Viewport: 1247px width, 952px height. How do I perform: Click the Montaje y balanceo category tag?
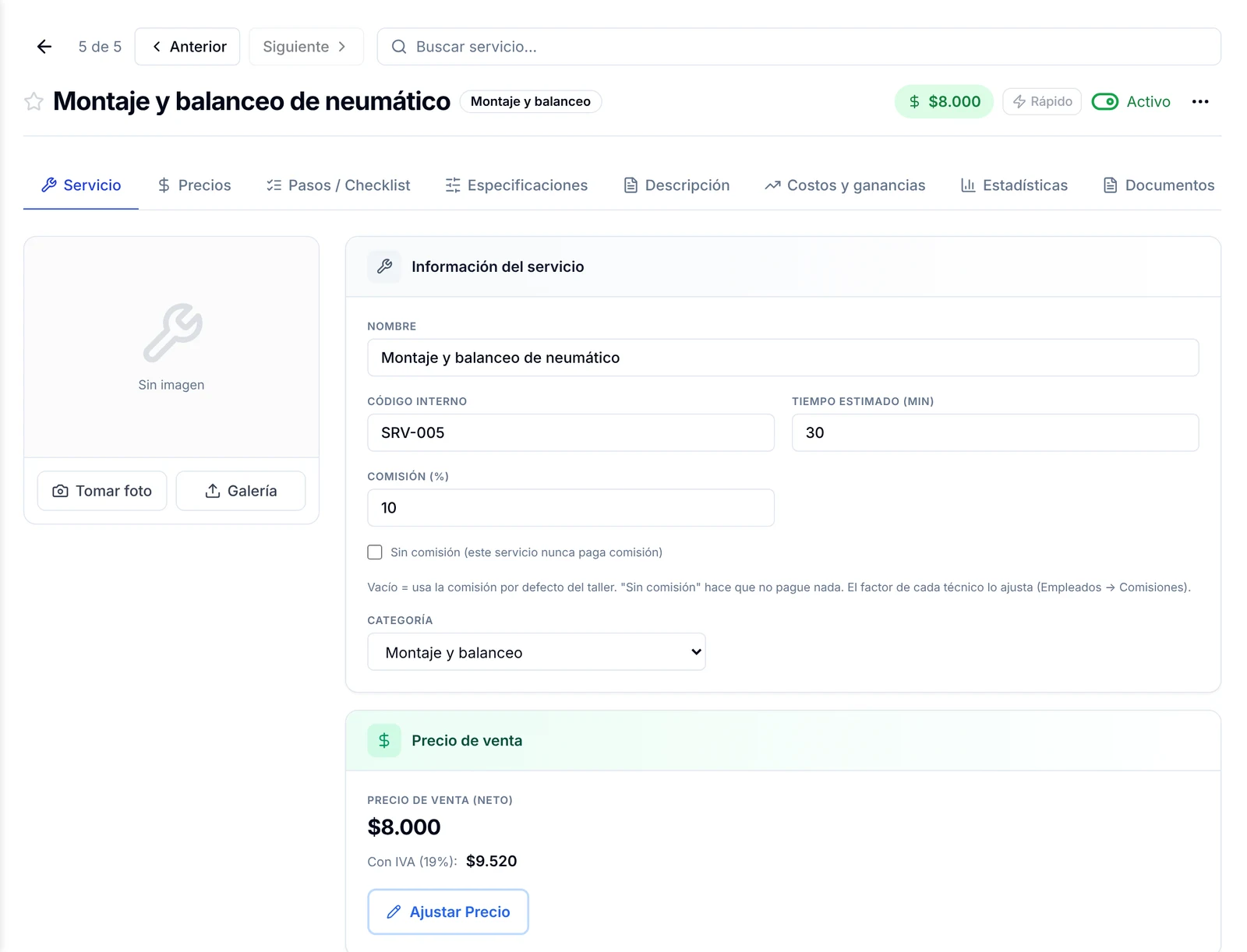tap(531, 101)
